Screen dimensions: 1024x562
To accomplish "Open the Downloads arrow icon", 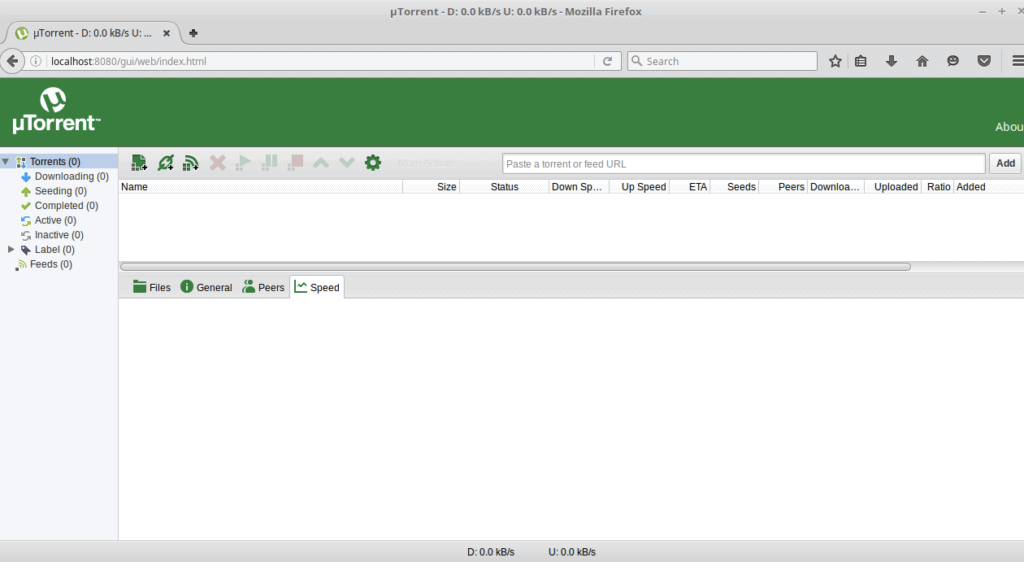I will coord(891,61).
